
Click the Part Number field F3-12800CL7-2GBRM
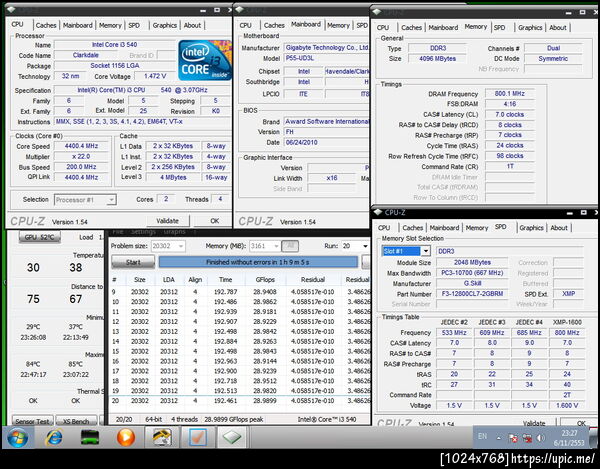click(x=473, y=294)
